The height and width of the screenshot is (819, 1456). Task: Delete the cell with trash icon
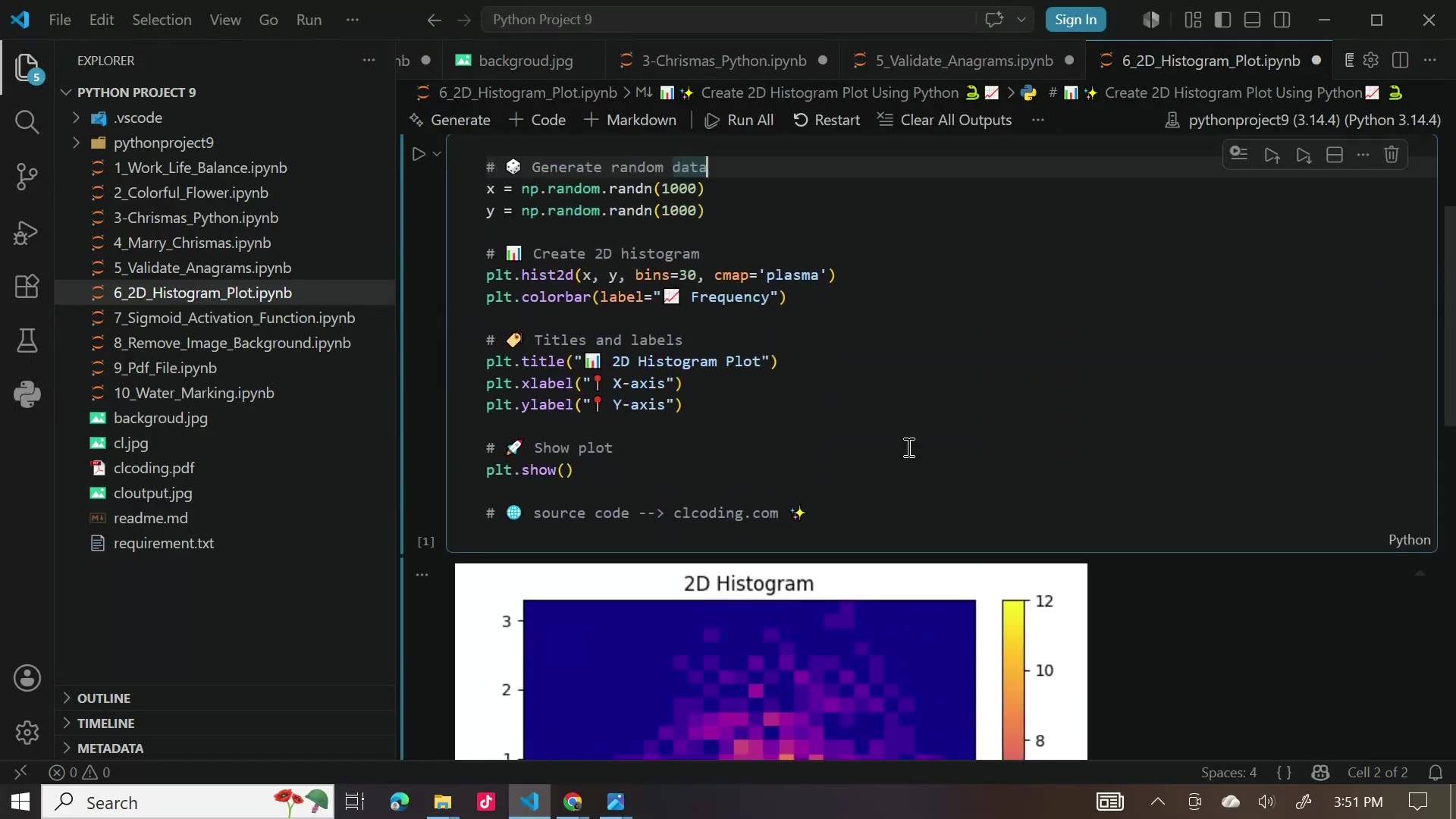coord(1391,155)
